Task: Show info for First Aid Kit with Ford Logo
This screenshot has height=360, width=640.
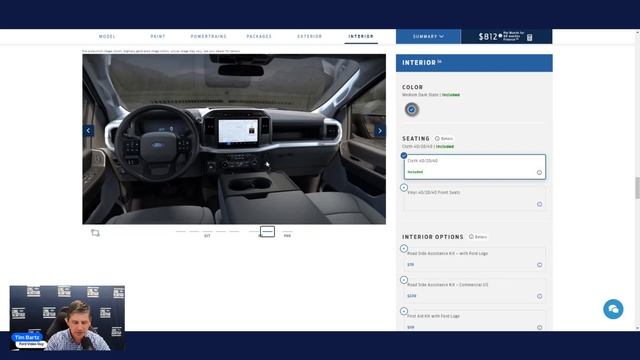Action: [x=539, y=327]
